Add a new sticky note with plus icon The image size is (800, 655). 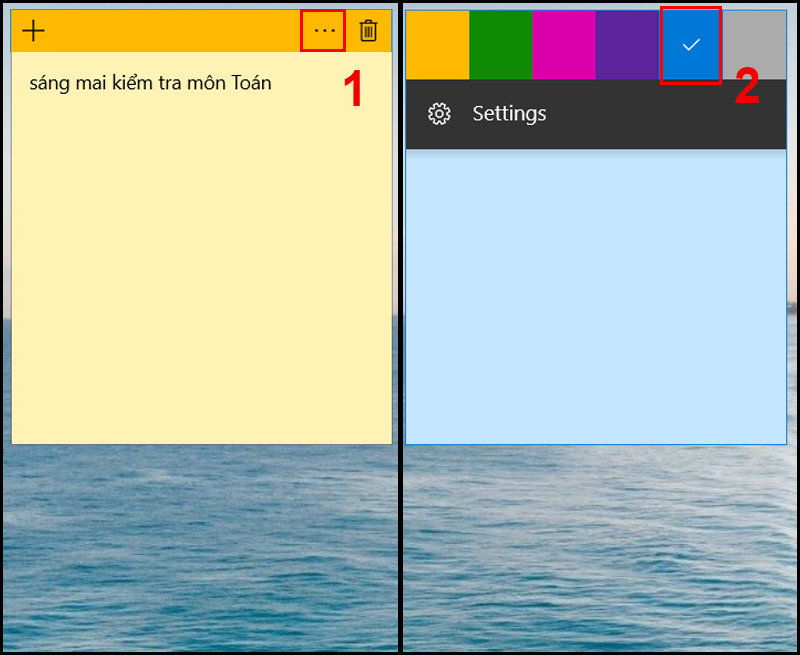pos(34,31)
